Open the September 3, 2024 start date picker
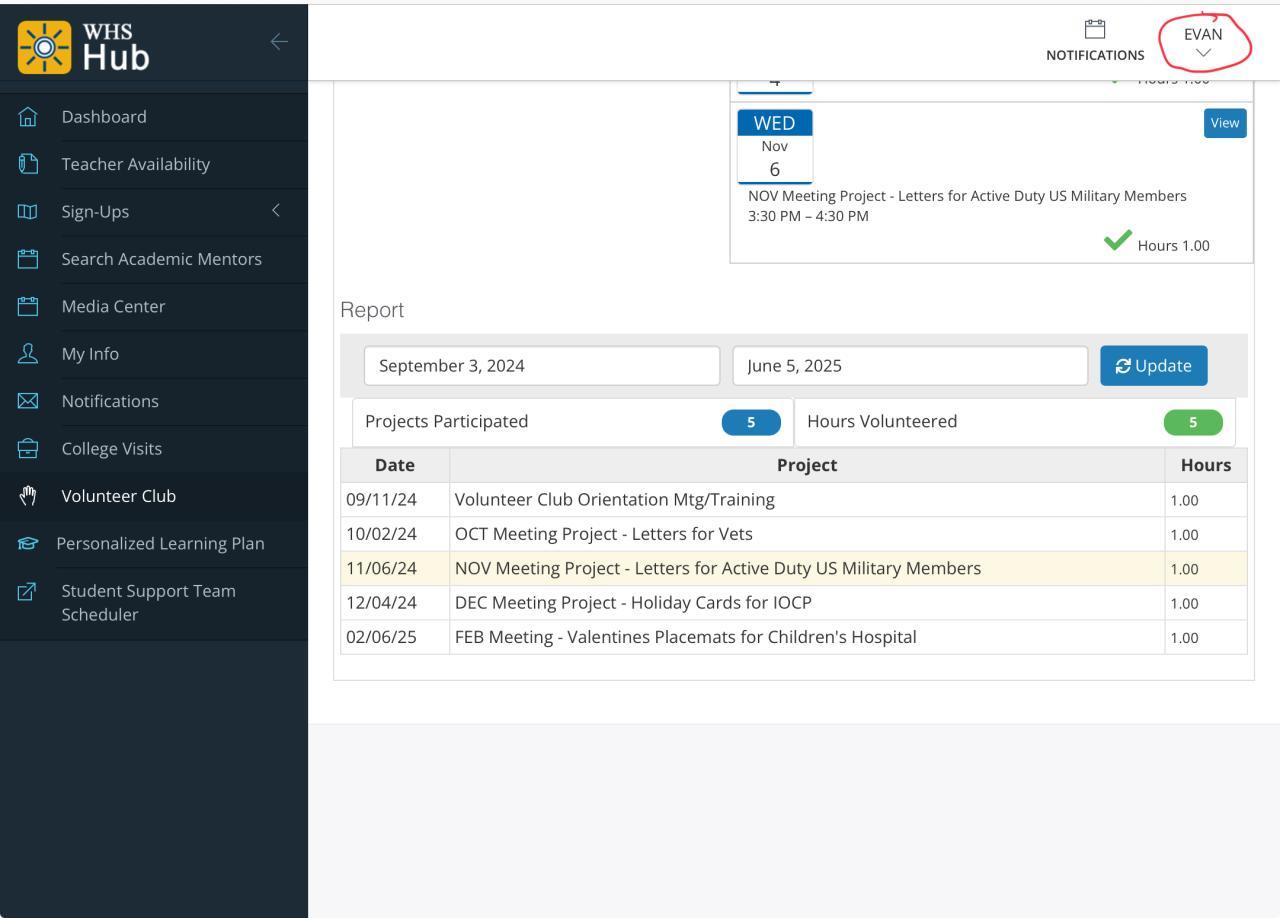 pyautogui.click(x=541, y=366)
